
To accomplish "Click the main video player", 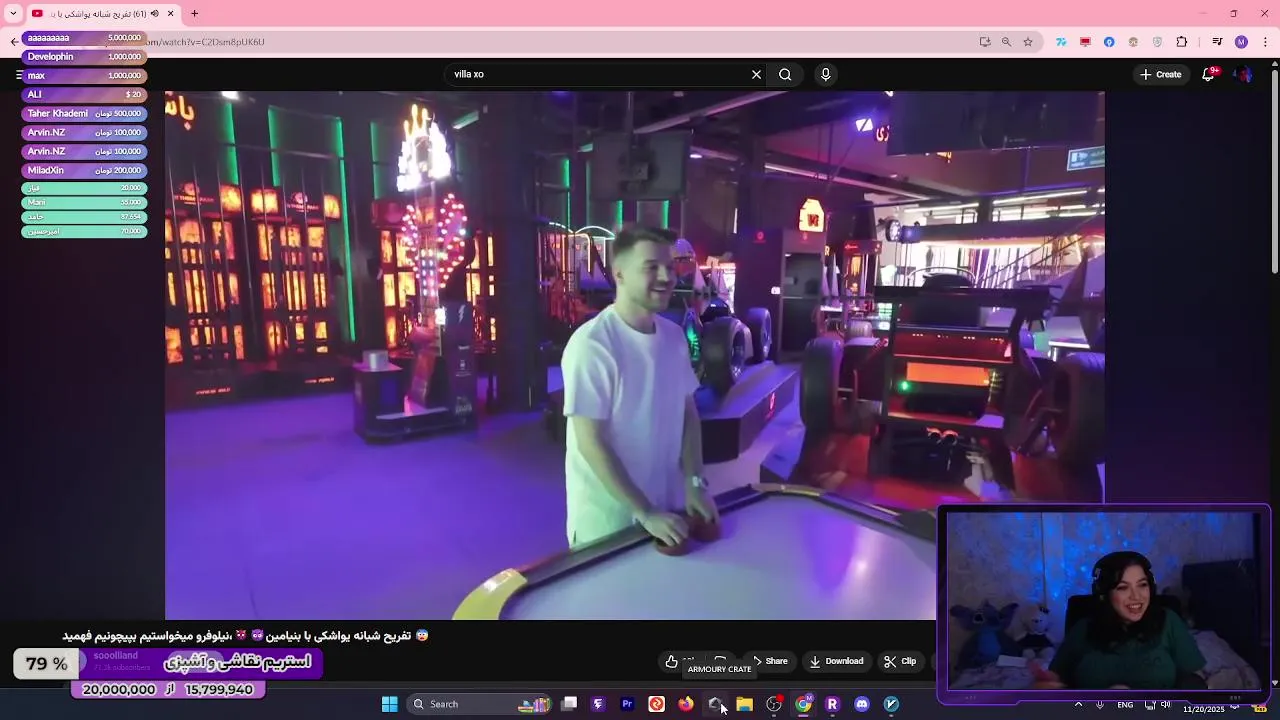I will (x=635, y=355).
